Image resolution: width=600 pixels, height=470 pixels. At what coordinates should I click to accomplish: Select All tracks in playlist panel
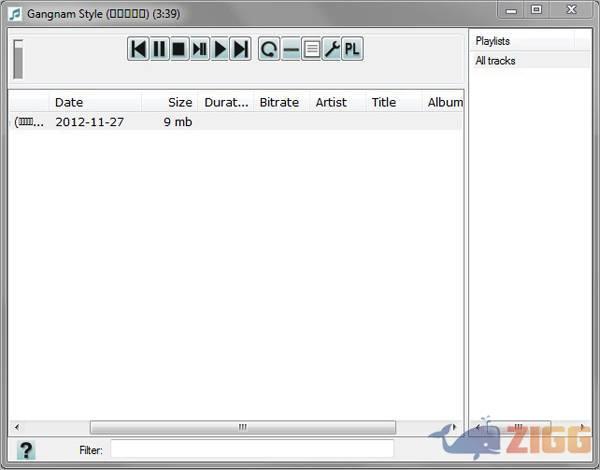(x=530, y=60)
